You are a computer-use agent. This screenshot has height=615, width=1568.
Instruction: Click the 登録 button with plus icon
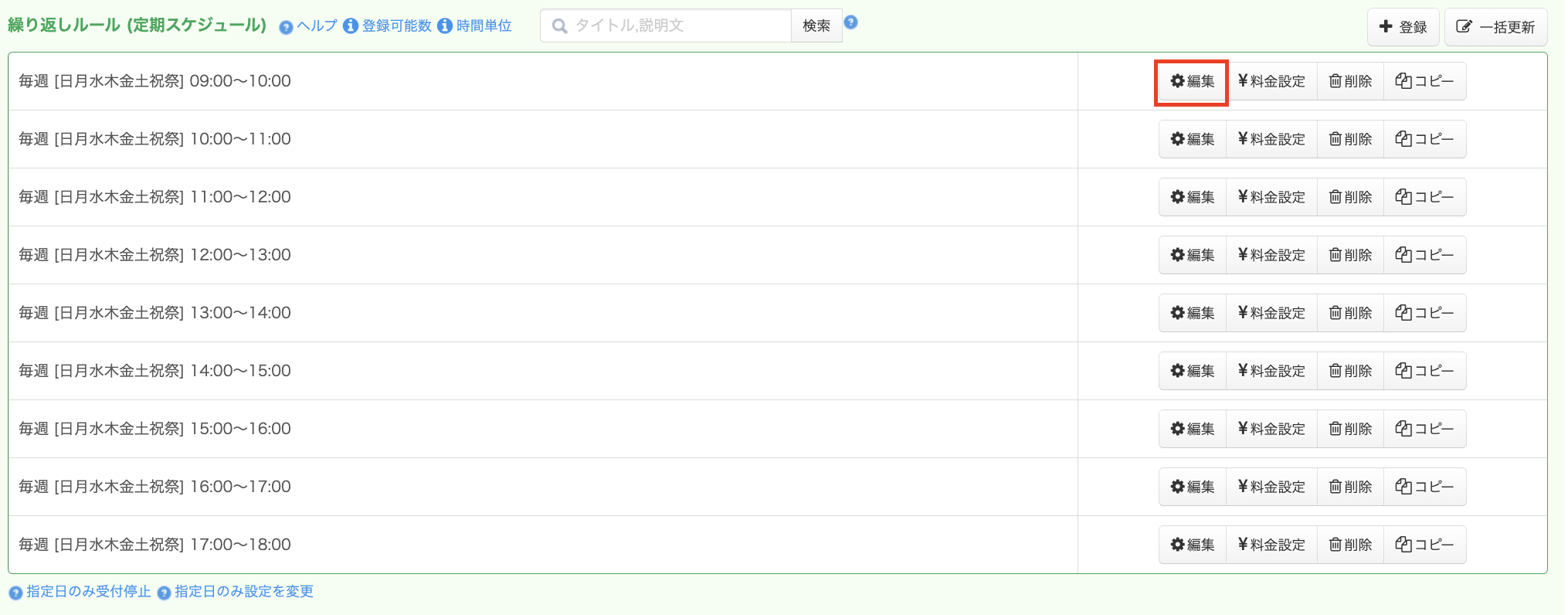tap(1403, 27)
